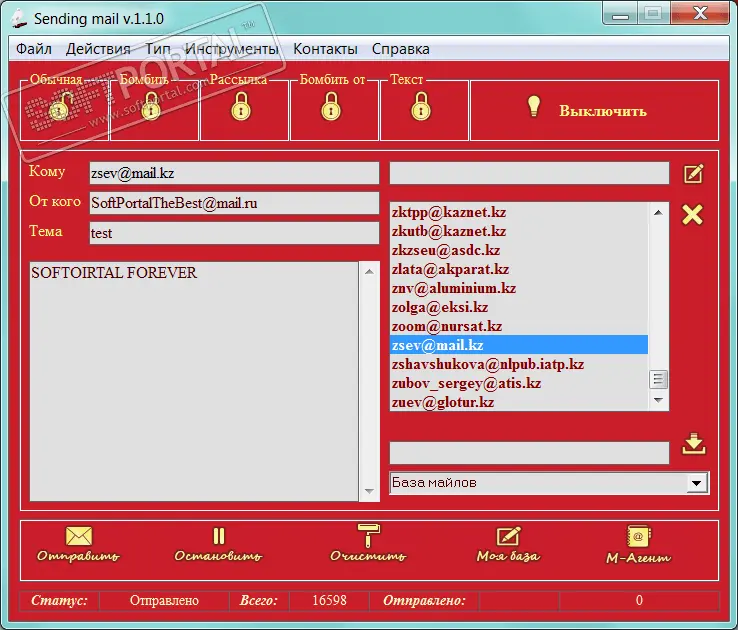Click the Отправить envelope icon
The height and width of the screenshot is (630, 738).
point(78,537)
